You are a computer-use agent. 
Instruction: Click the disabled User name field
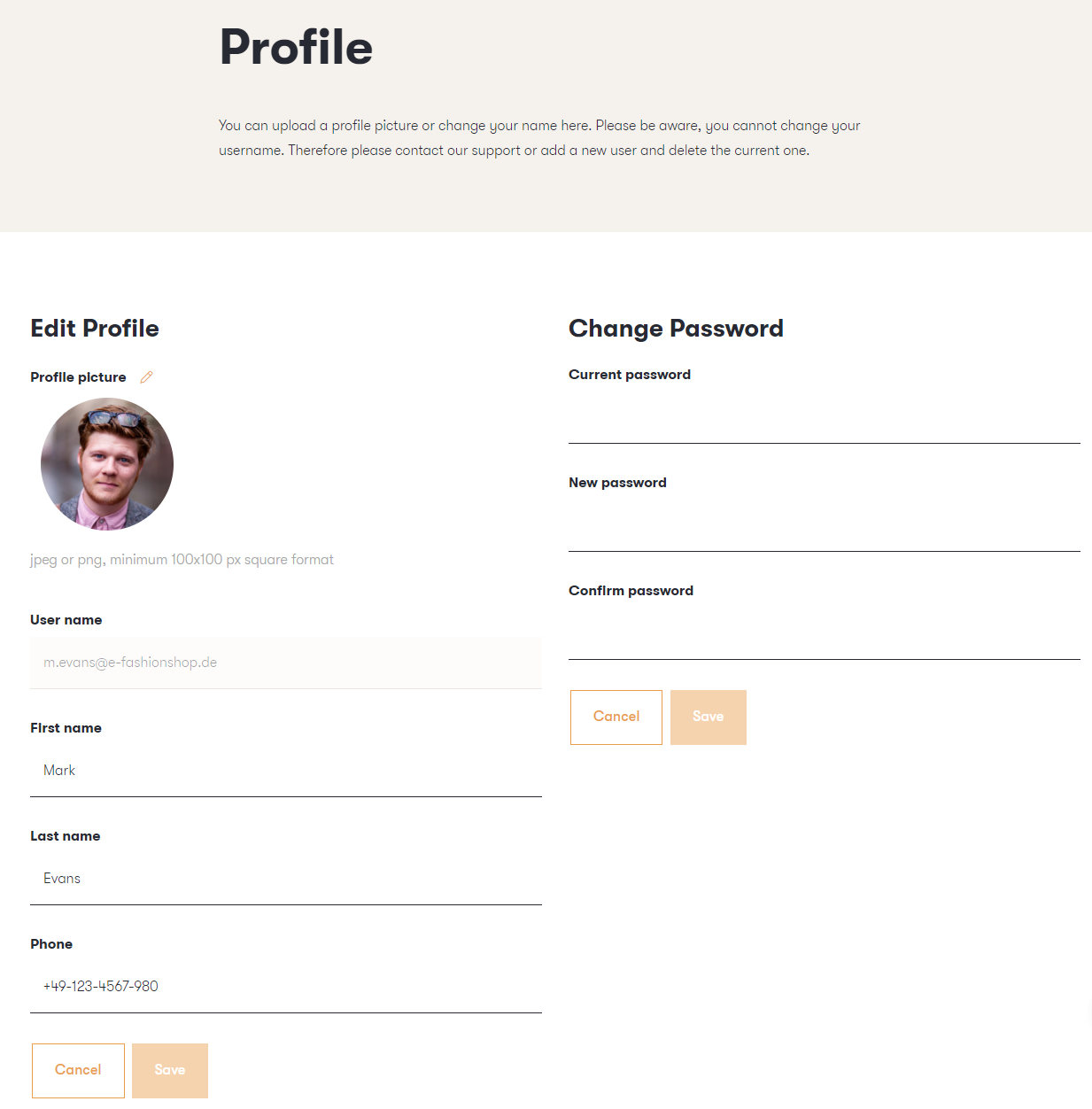click(x=286, y=663)
